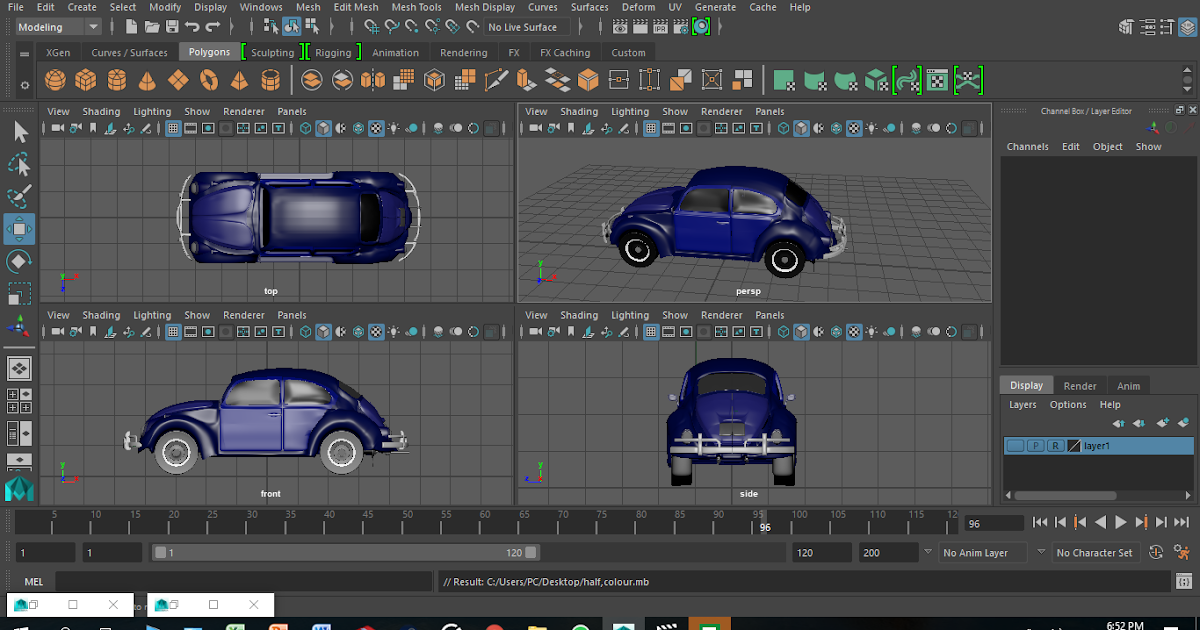Select the polygon Sphere creation icon
Screen dimensions: 1200x630
tap(53, 79)
